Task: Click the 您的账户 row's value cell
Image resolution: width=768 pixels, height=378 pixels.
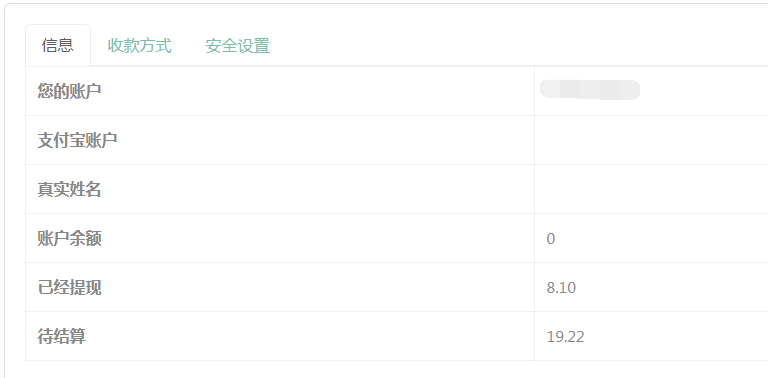Action: tap(651, 91)
